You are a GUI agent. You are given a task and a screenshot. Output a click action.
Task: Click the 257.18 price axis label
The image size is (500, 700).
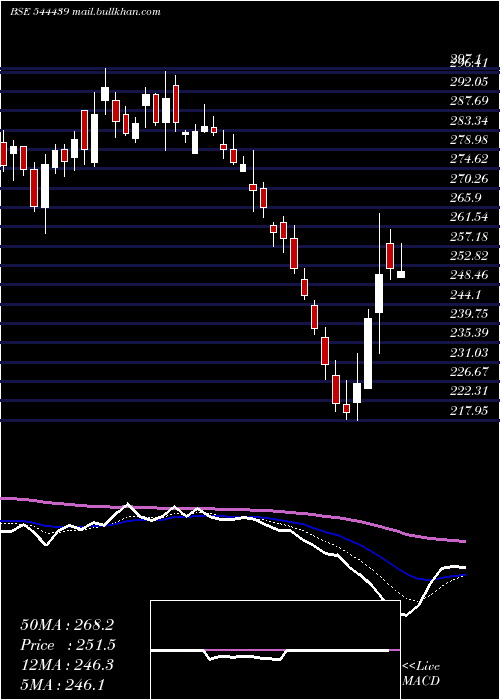point(469,237)
